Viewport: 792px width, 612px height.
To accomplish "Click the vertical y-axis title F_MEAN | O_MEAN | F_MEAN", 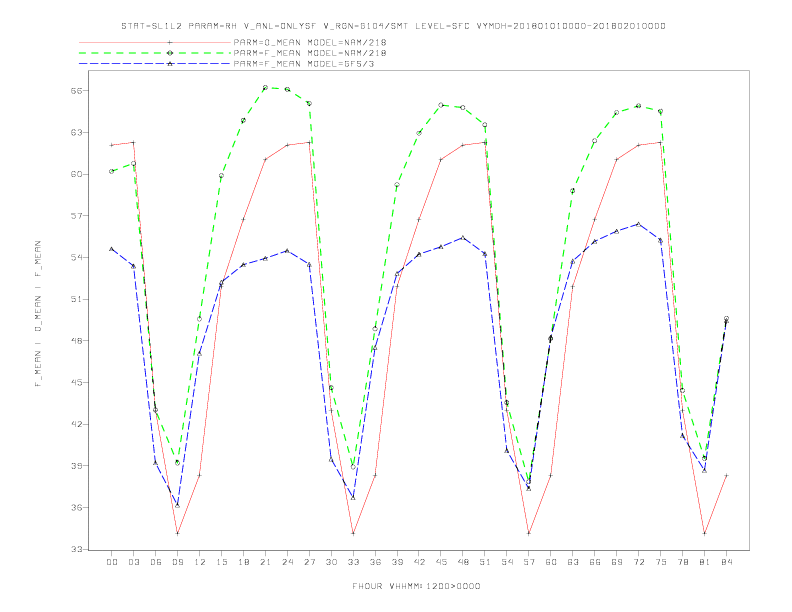I will pyautogui.click(x=38, y=314).
